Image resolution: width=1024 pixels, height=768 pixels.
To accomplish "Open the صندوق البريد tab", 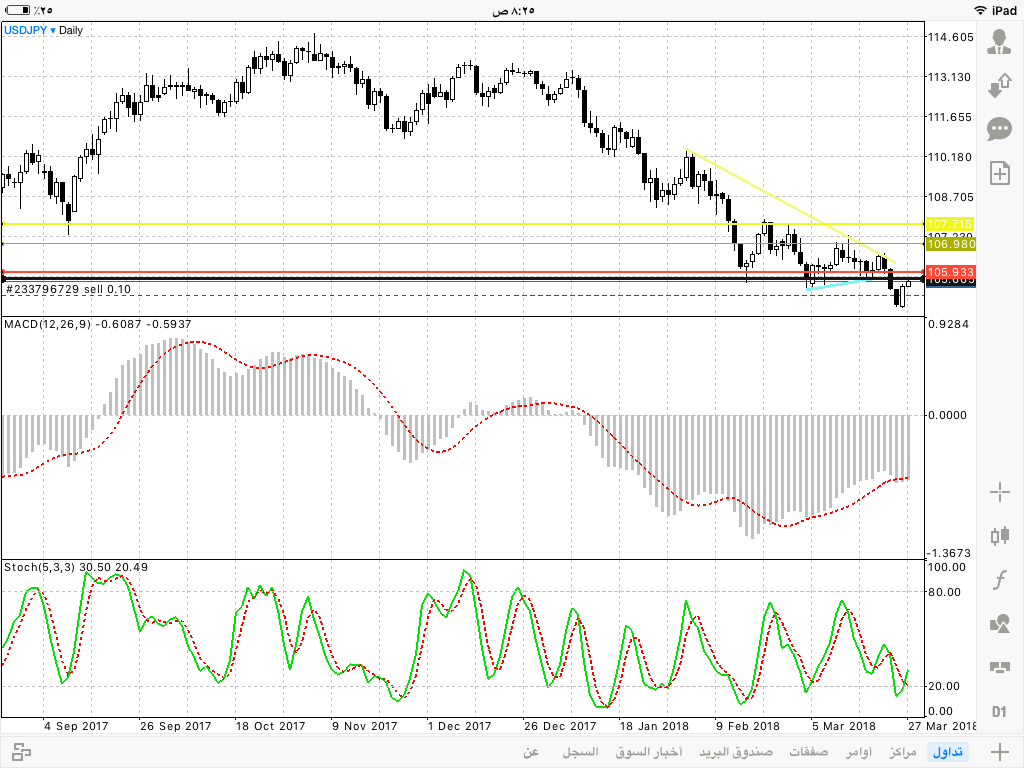I will tap(735, 752).
